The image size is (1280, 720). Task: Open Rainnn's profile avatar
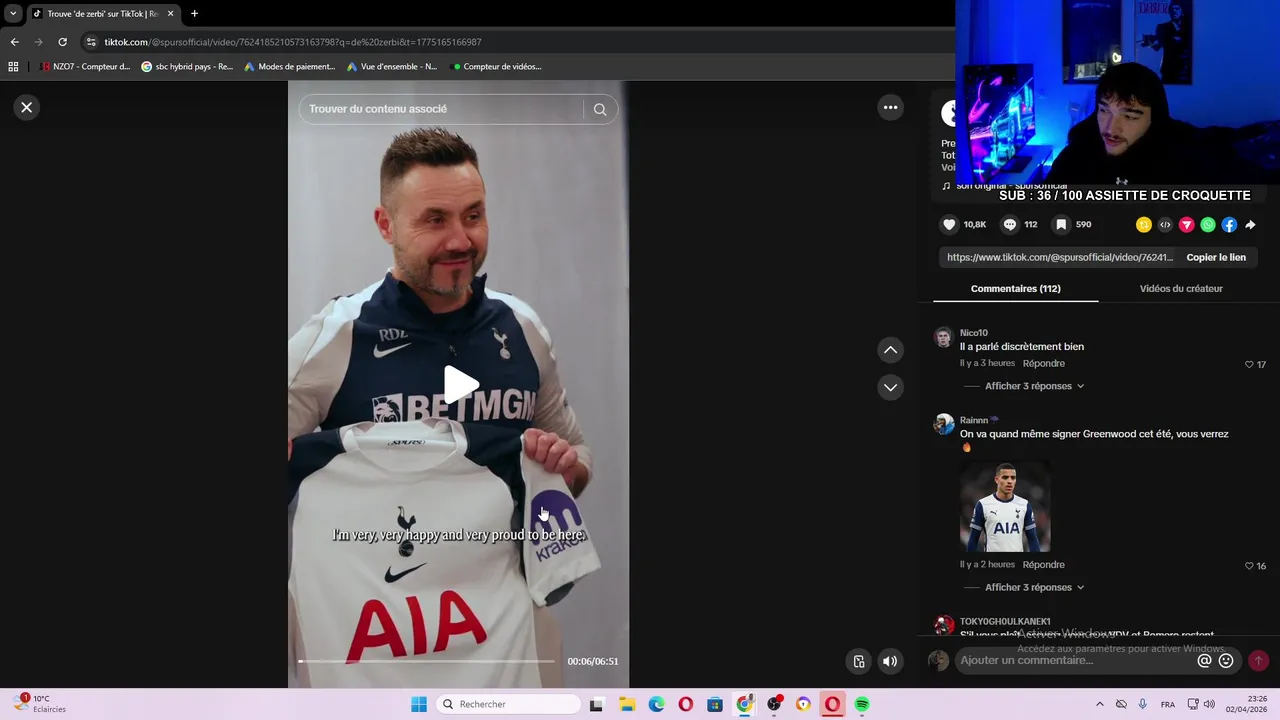(x=943, y=424)
